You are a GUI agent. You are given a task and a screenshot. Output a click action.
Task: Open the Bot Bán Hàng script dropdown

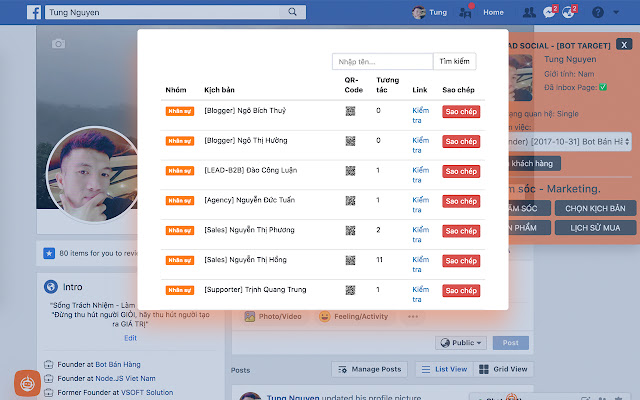(x=570, y=142)
